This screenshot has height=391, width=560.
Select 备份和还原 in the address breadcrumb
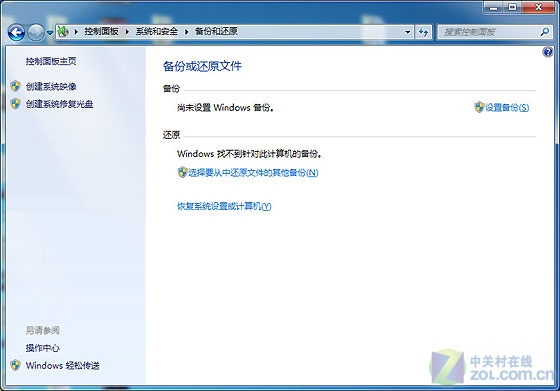pos(216,31)
